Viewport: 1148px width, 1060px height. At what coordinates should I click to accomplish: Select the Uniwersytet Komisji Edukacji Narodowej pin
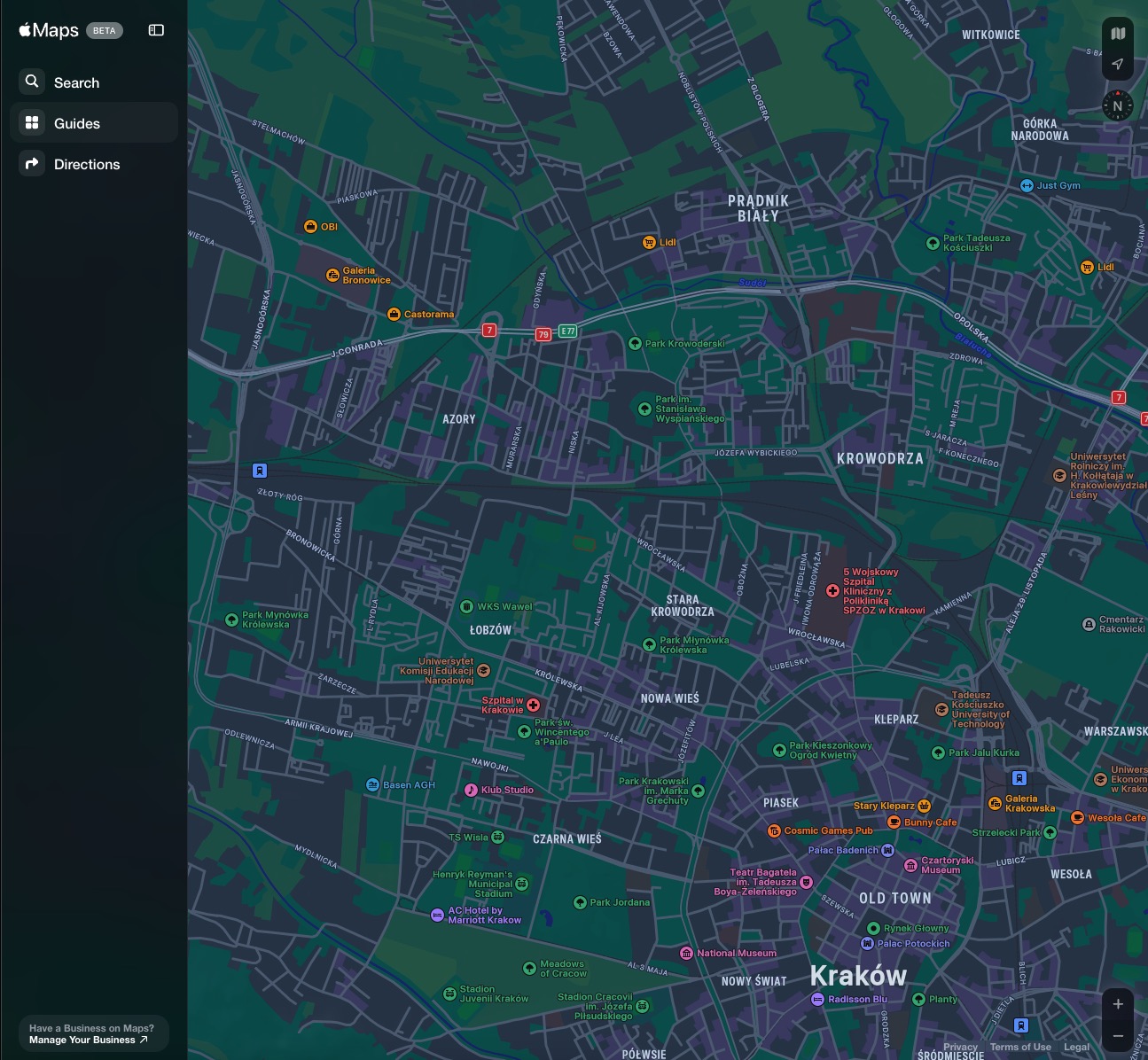pos(484,670)
